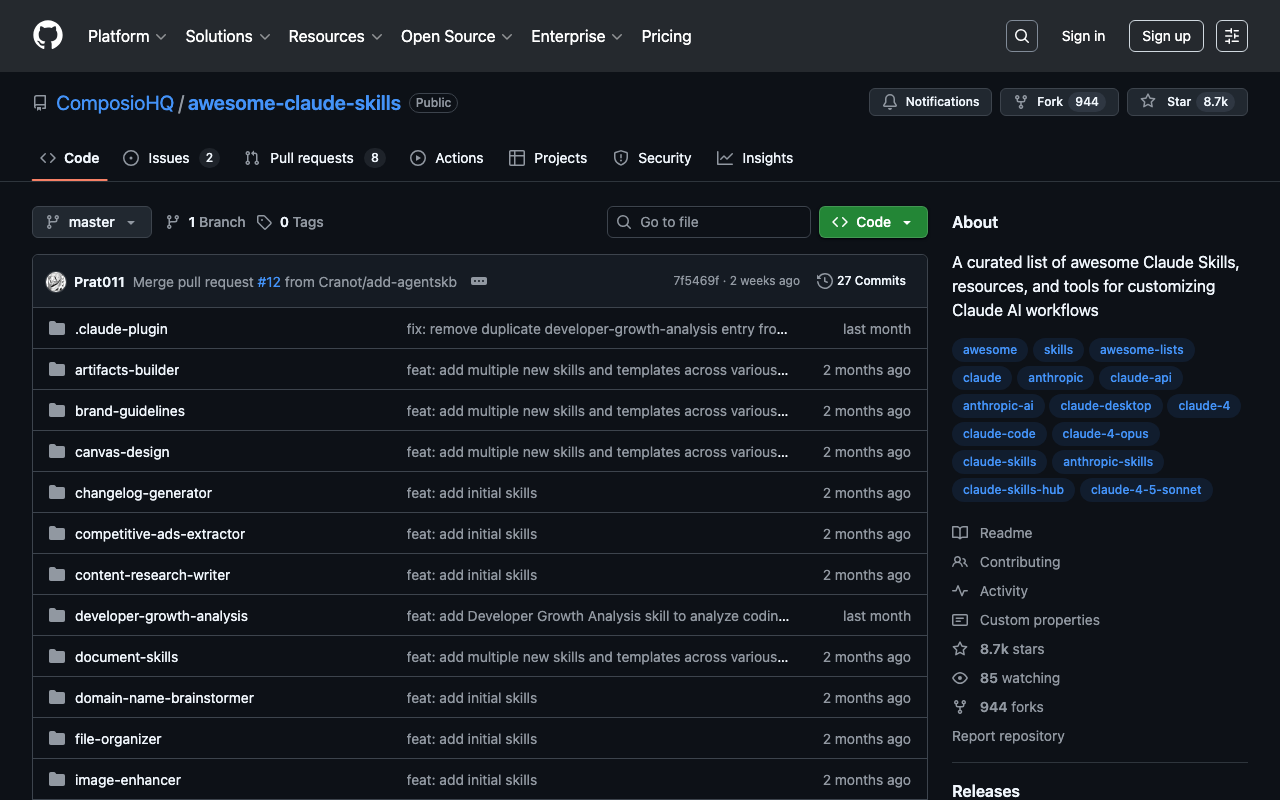Click the claude-code topic tag
Image resolution: width=1280 pixels, height=800 pixels.
coord(999,433)
